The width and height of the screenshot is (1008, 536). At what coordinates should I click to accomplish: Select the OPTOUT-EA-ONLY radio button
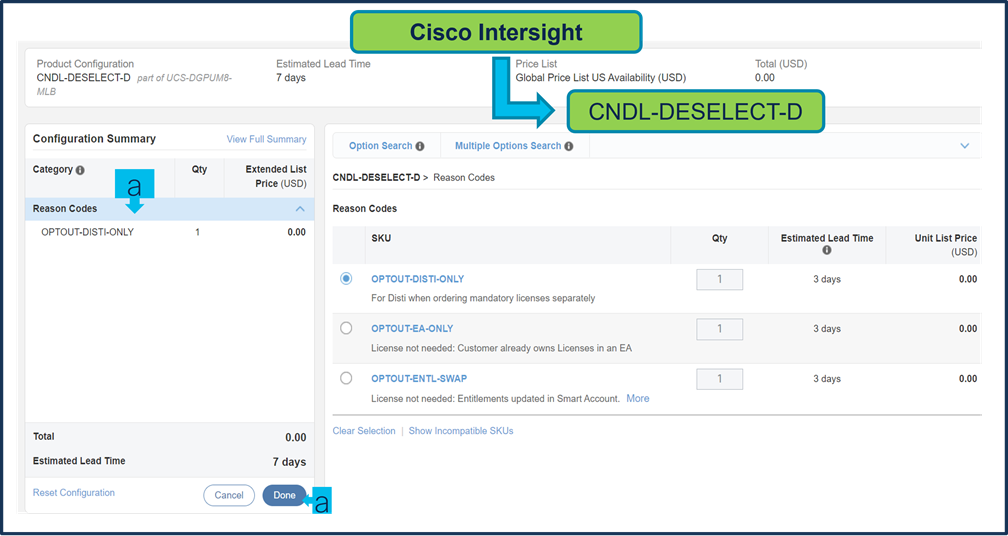[346, 328]
